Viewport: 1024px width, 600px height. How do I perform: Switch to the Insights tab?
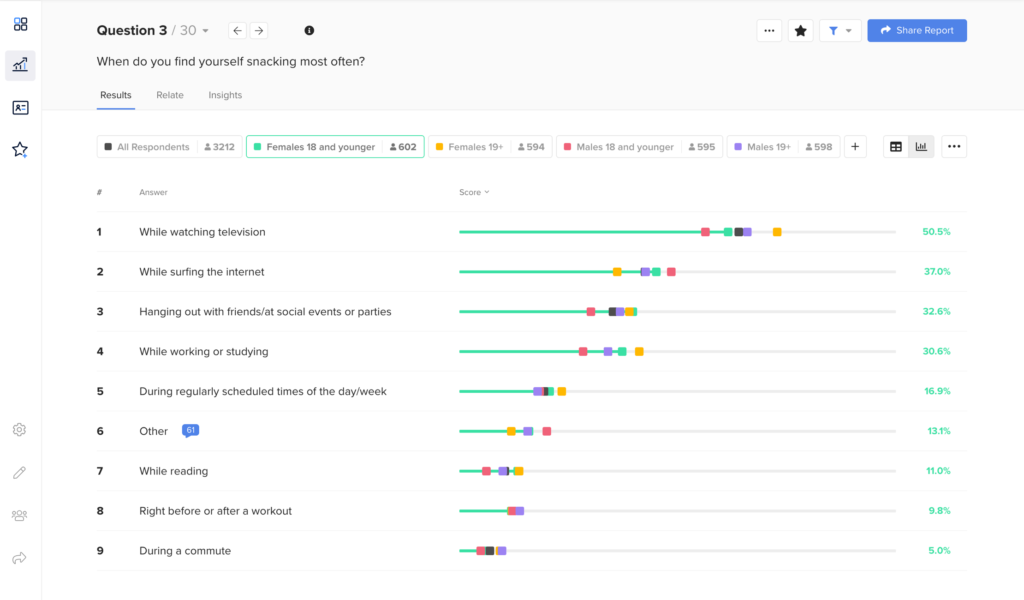click(225, 95)
